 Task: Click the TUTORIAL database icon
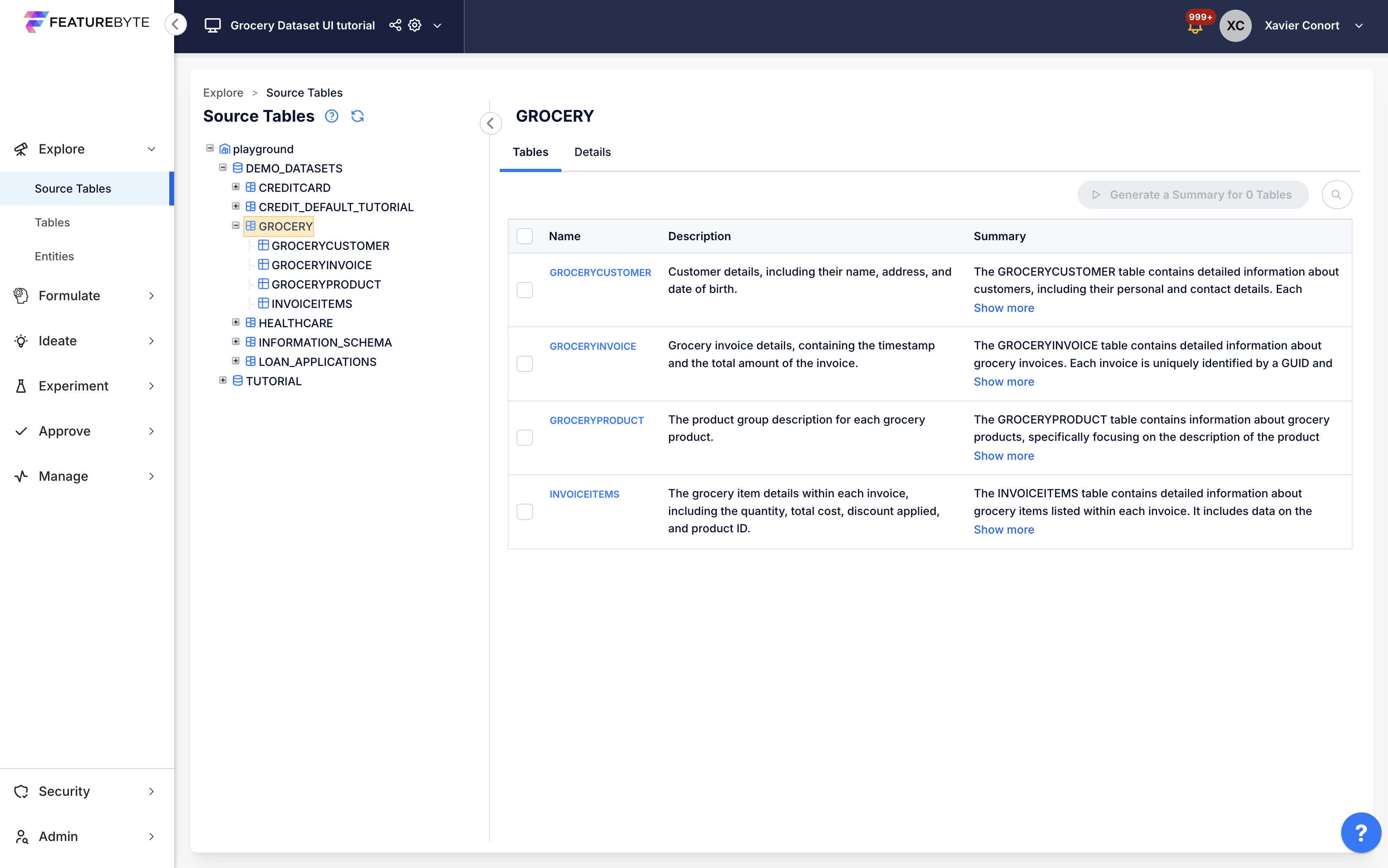238,381
